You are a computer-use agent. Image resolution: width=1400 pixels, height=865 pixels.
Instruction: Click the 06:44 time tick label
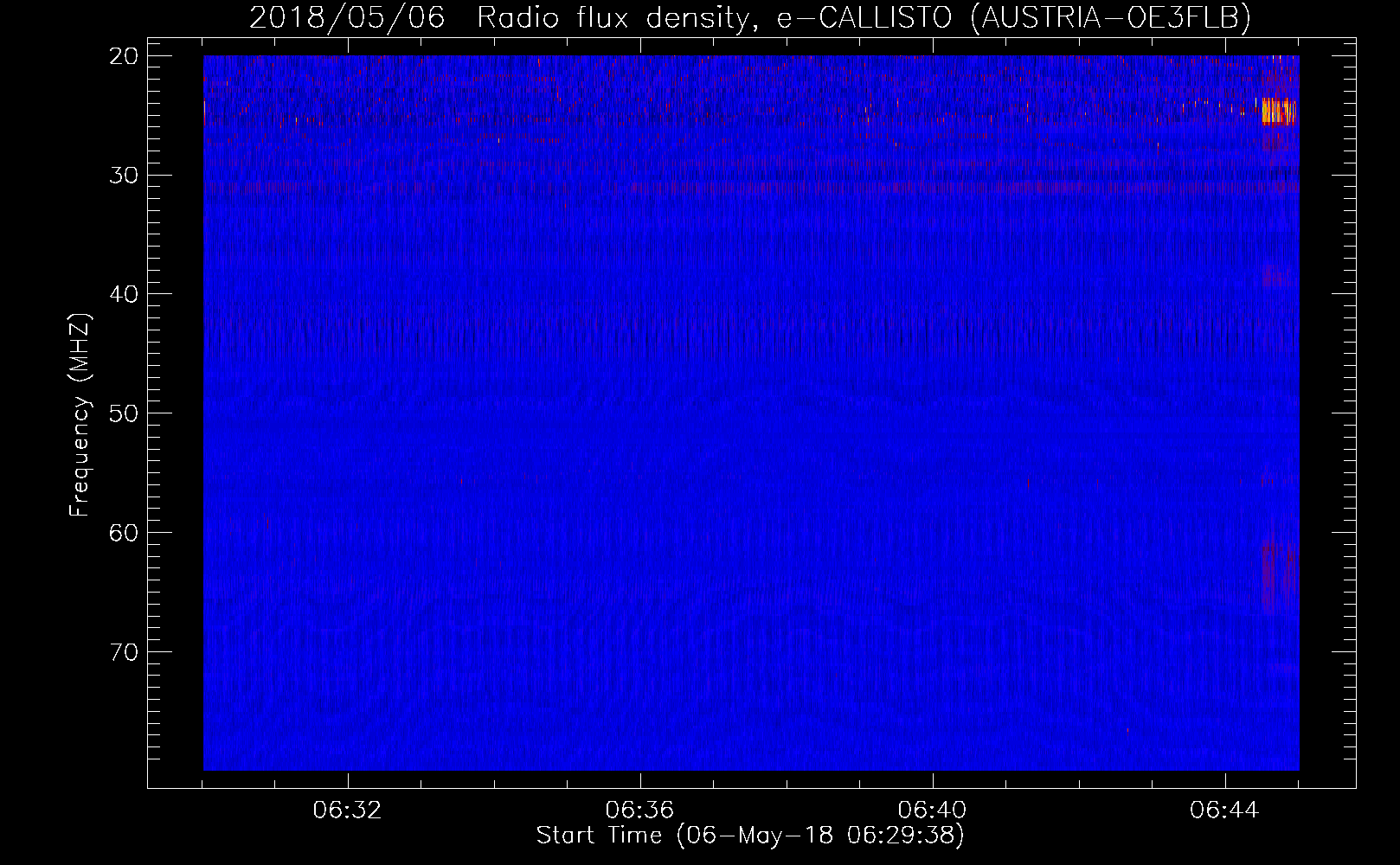(x=1225, y=811)
